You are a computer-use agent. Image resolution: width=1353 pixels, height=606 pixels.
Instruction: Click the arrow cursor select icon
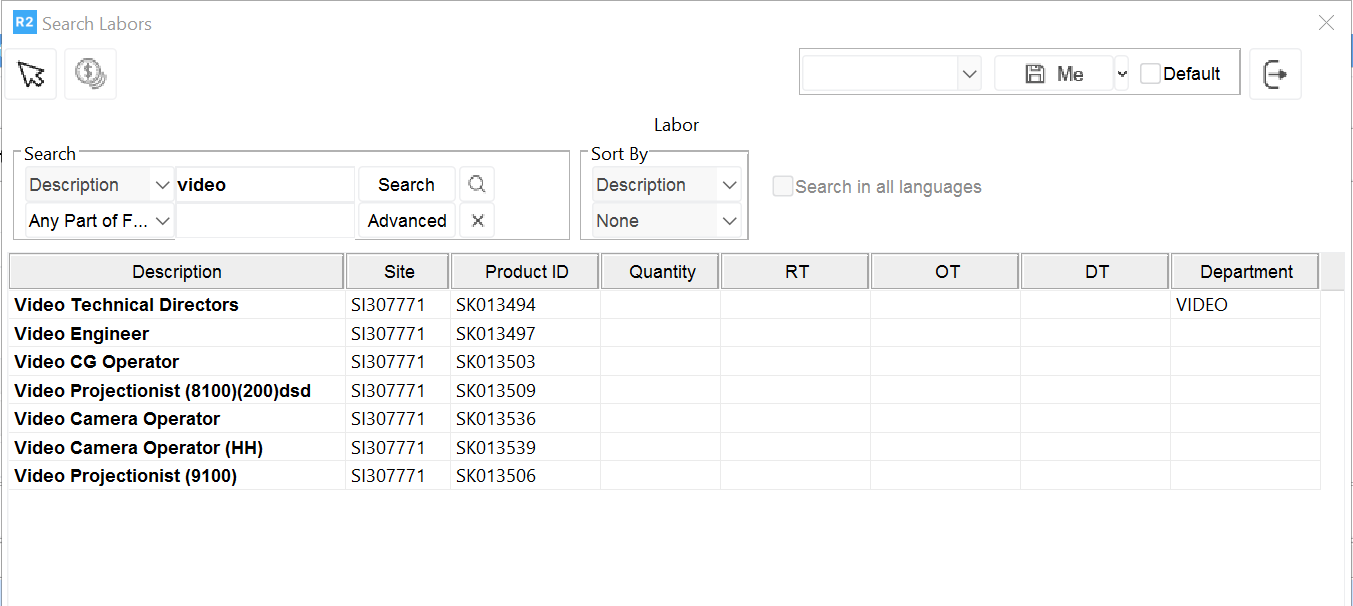tap(31, 74)
